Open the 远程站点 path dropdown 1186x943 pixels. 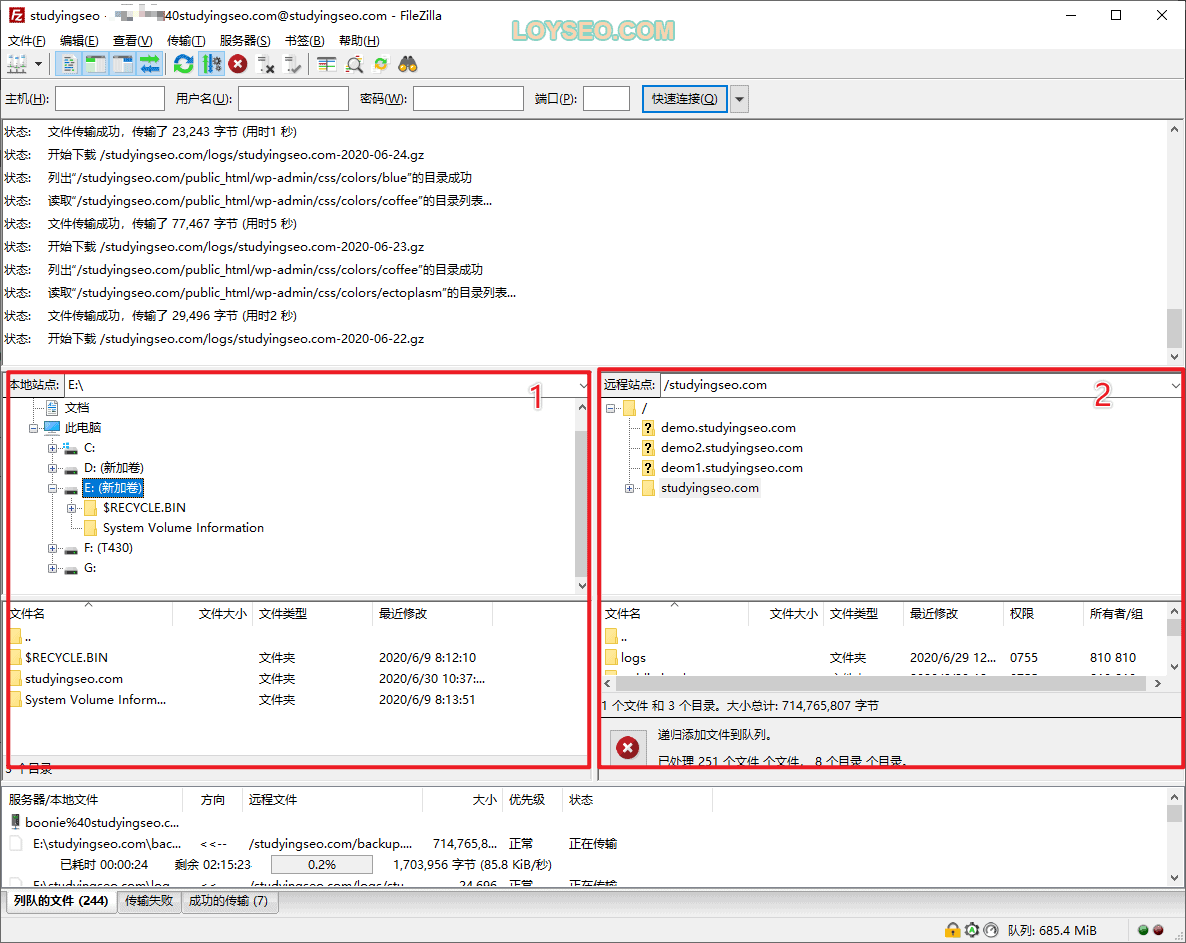[x=1175, y=386]
